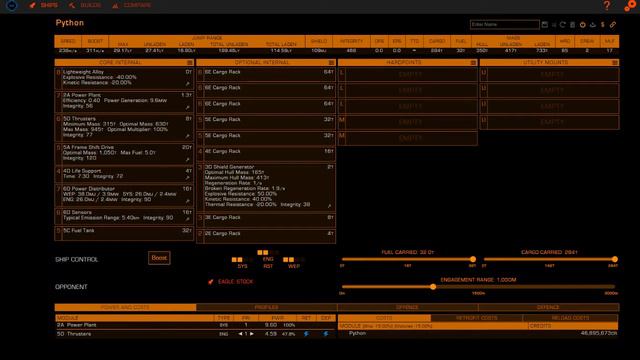Click the reload build circular arrow icon
Viewport: 640px width, 360px height.
(x=562, y=24)
